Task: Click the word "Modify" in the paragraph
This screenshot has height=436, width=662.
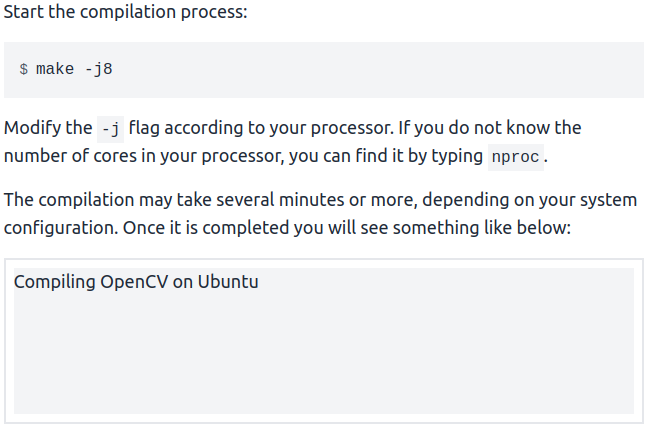Action: [34, 129]
